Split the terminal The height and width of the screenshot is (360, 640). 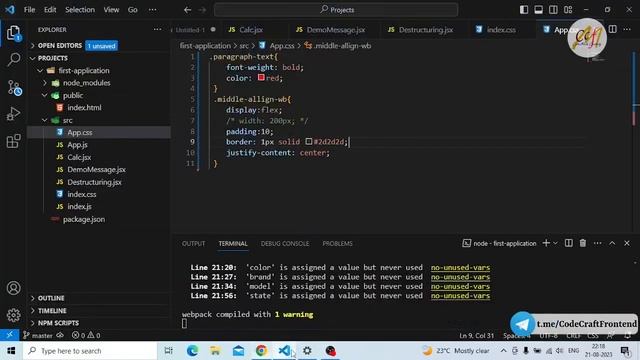tap(569, 243)
